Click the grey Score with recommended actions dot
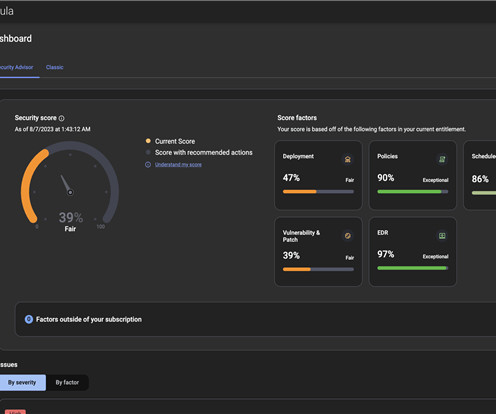This screenshot has height=414, width=496. (148, 152)
